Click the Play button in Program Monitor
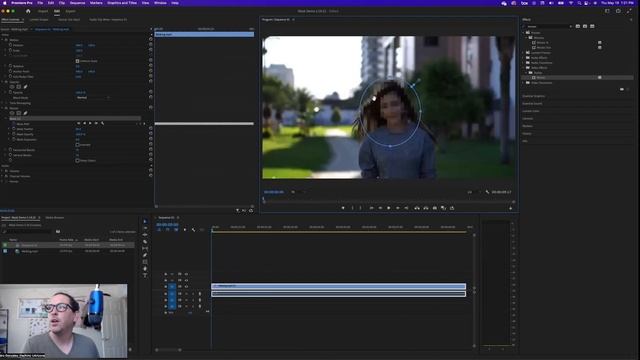The height and width of the screenshot is (360, 640). tap(389, 208)
